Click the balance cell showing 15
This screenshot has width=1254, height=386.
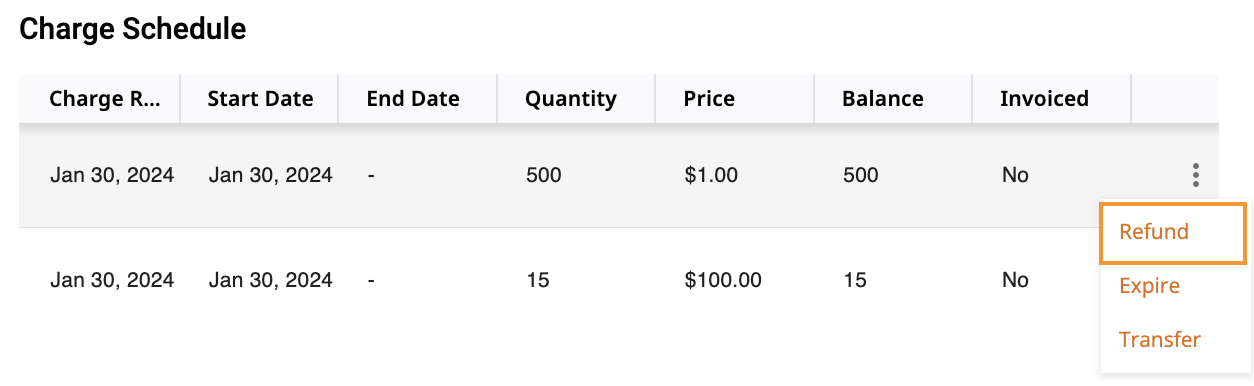pyautogui.click(x=854, y=280)
